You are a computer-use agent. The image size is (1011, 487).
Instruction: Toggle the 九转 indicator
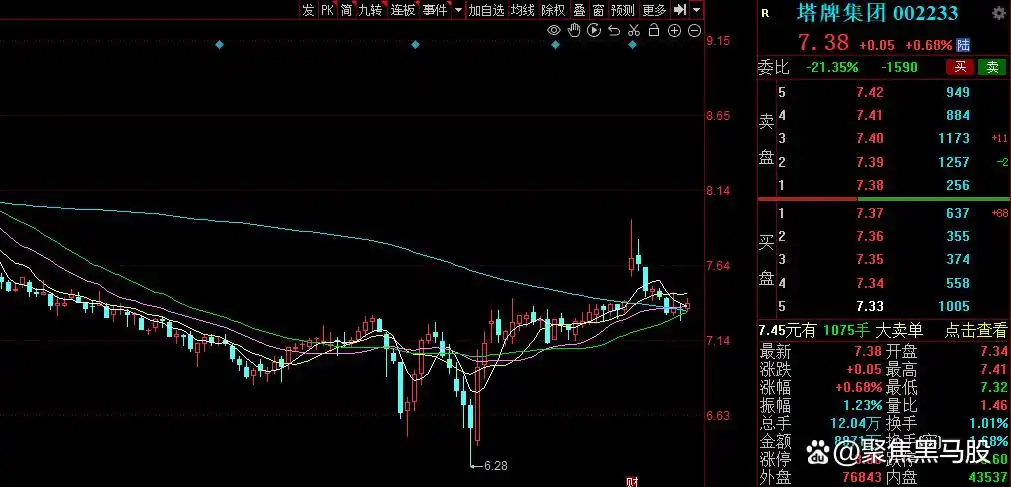pos(371,10)
